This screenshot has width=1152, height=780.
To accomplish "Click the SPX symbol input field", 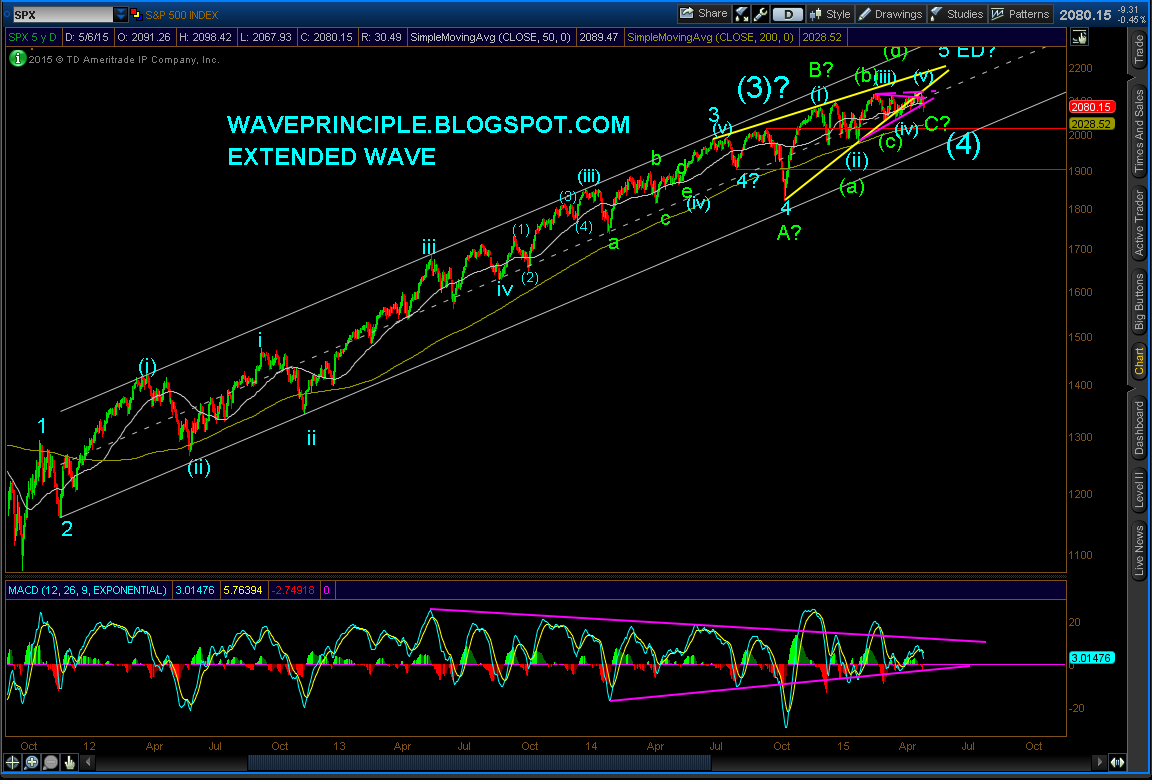I will (62, 15).
